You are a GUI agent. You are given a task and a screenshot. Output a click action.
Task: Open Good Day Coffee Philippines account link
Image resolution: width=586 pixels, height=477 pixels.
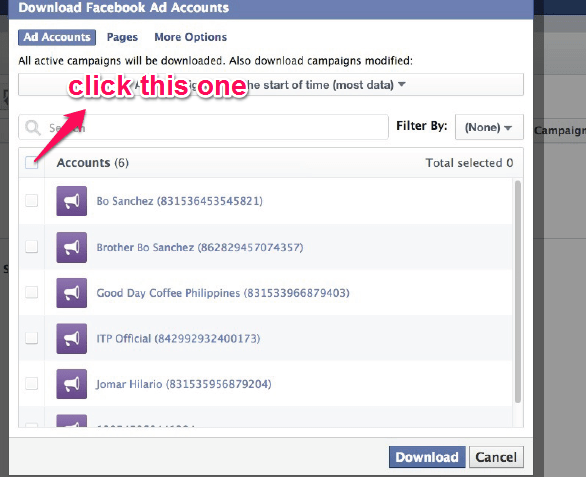click(x=223, y=293)
